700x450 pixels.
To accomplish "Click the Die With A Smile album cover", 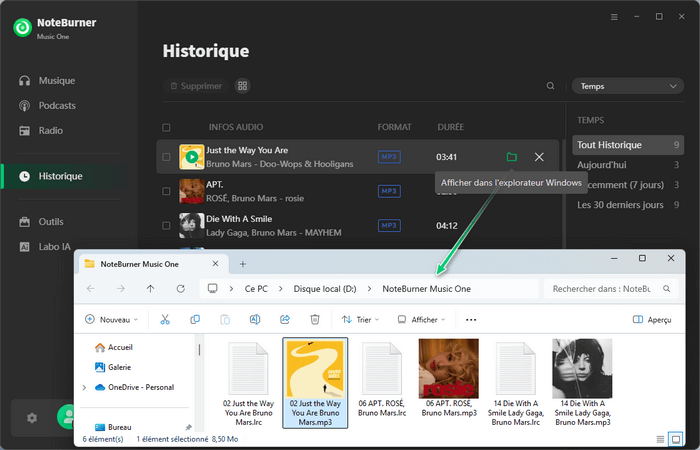I will [x=192, y=225].
